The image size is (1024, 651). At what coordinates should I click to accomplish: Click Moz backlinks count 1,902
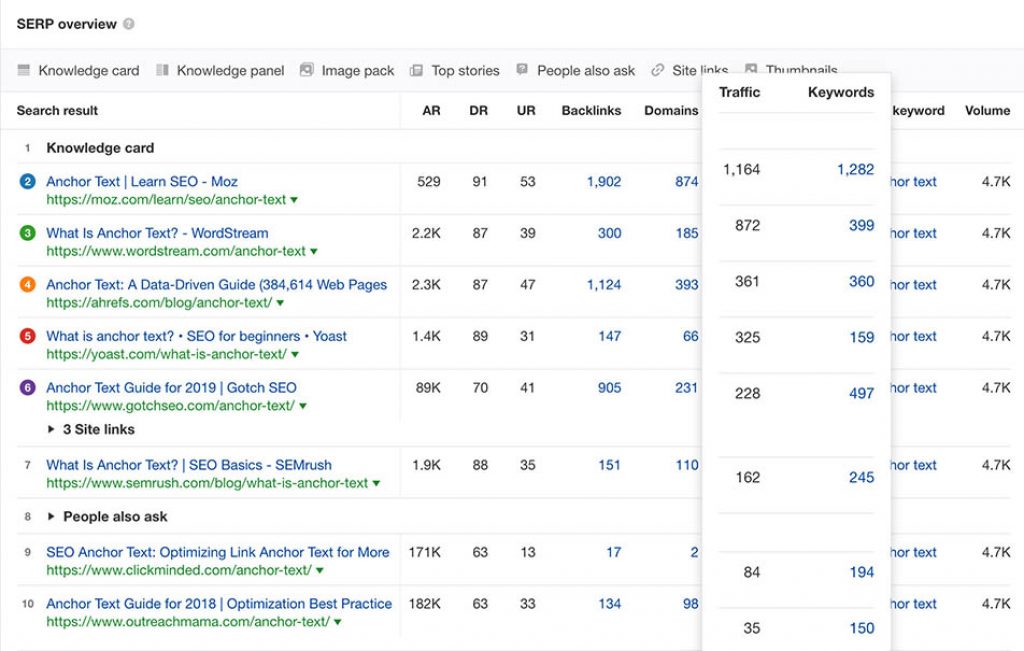coord(603,182)
